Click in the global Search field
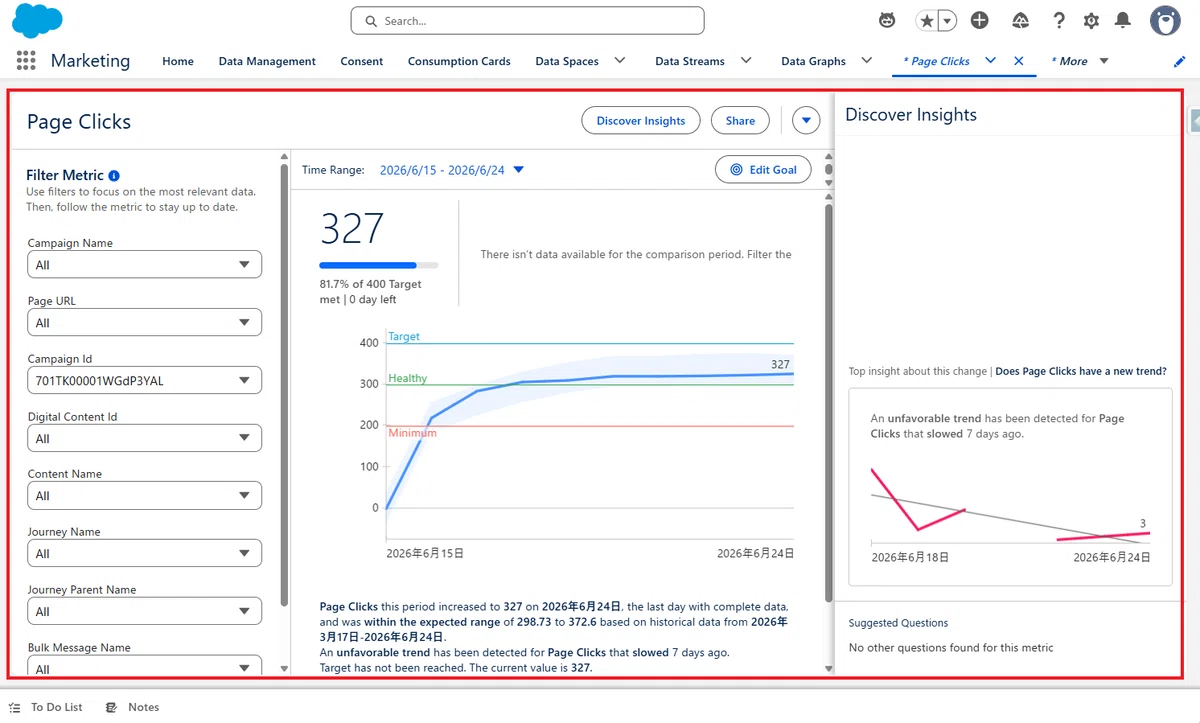1200x723 pixels. tap(527, 20)
